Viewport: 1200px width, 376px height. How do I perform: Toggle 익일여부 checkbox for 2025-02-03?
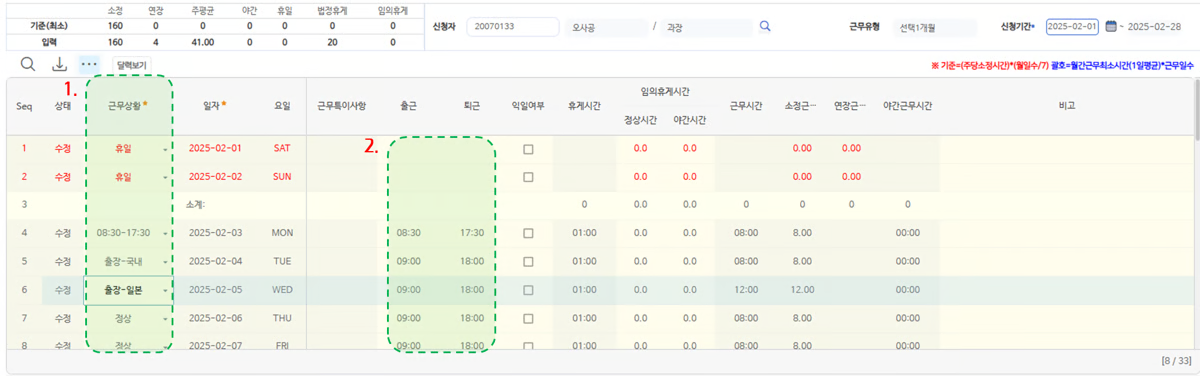click(528, 233)
